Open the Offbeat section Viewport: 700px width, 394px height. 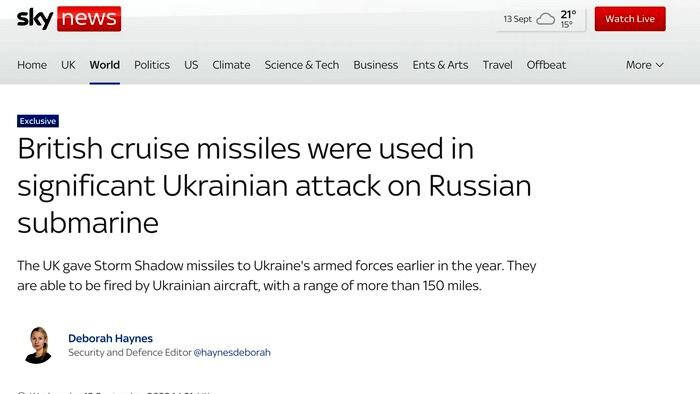546,65
